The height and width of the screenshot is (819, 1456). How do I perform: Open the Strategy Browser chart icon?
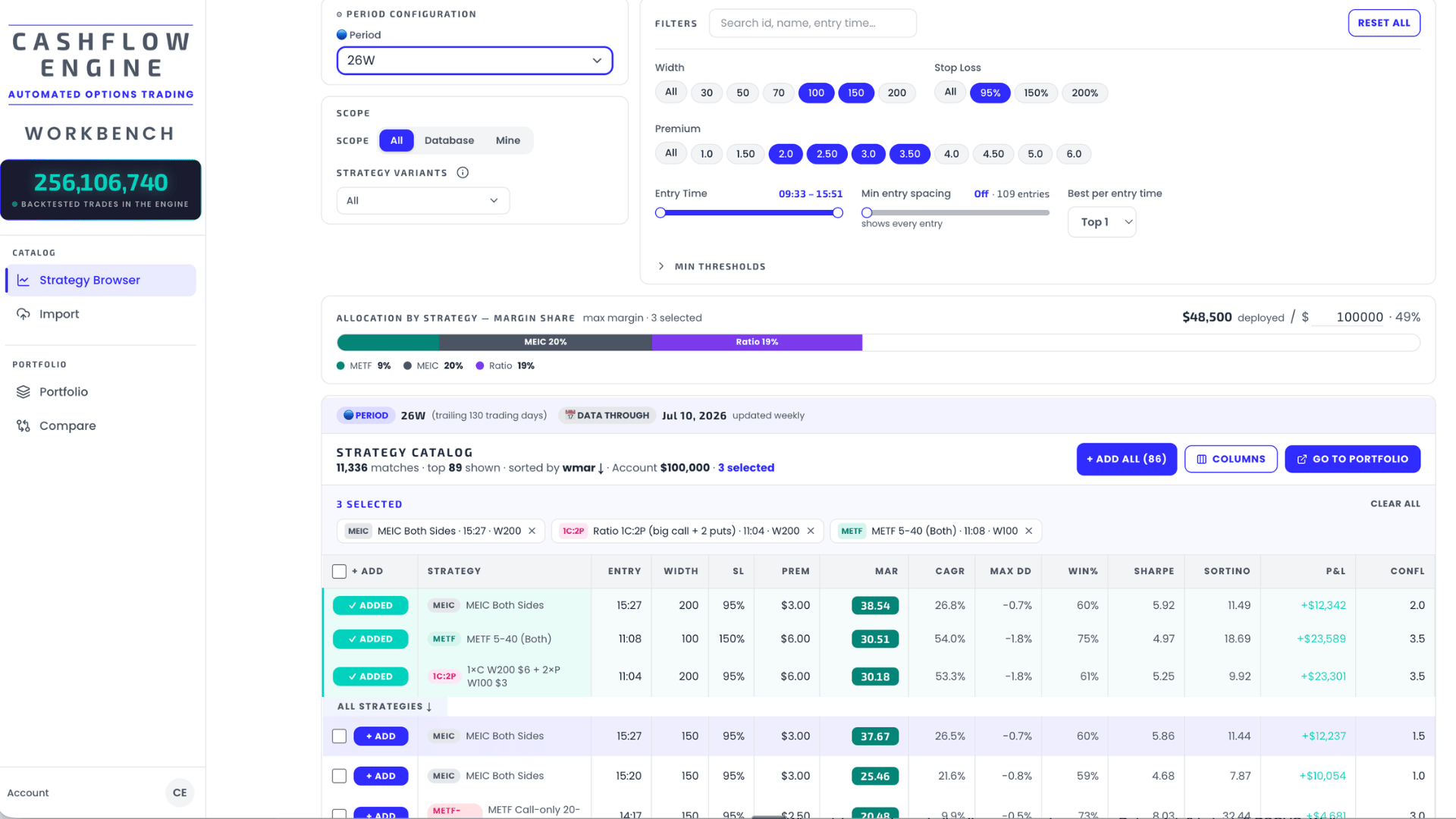point(24,281)
